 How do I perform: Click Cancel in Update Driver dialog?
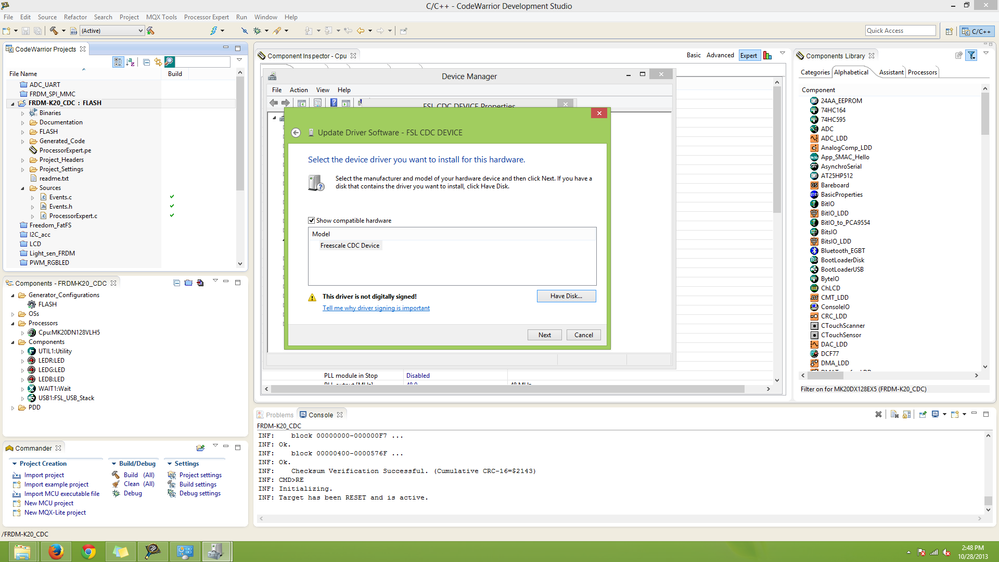[583, 335]
